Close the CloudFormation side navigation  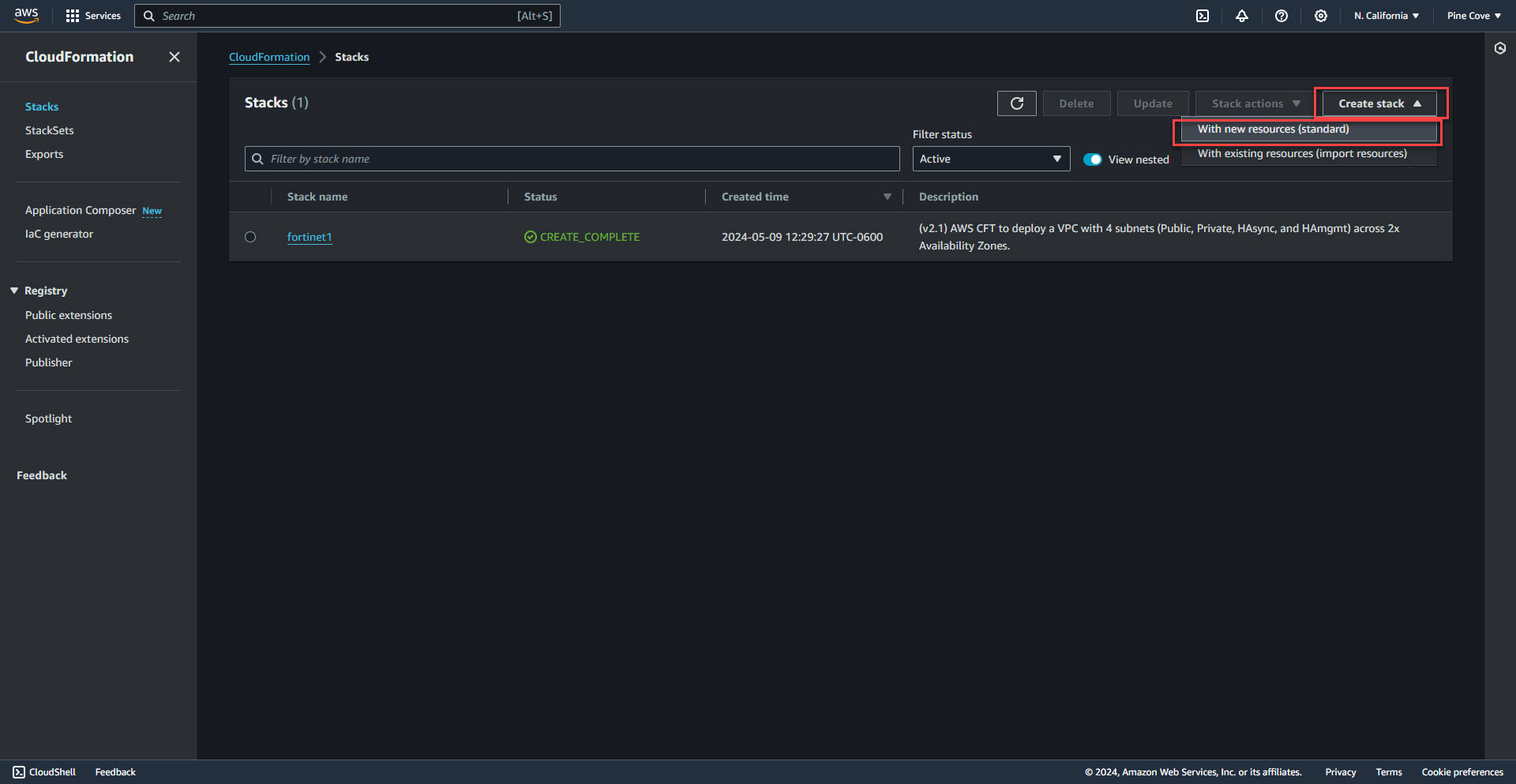point(174,57)
